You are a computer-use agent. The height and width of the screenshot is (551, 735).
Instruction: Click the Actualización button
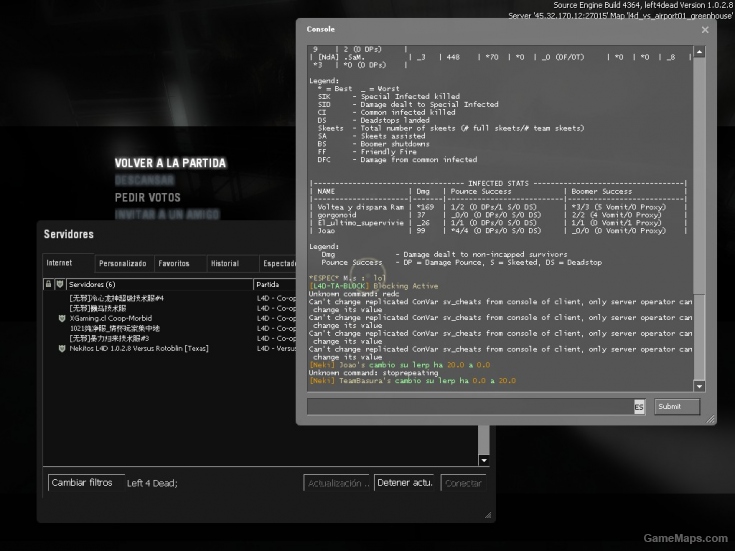(x=337, y=483)
